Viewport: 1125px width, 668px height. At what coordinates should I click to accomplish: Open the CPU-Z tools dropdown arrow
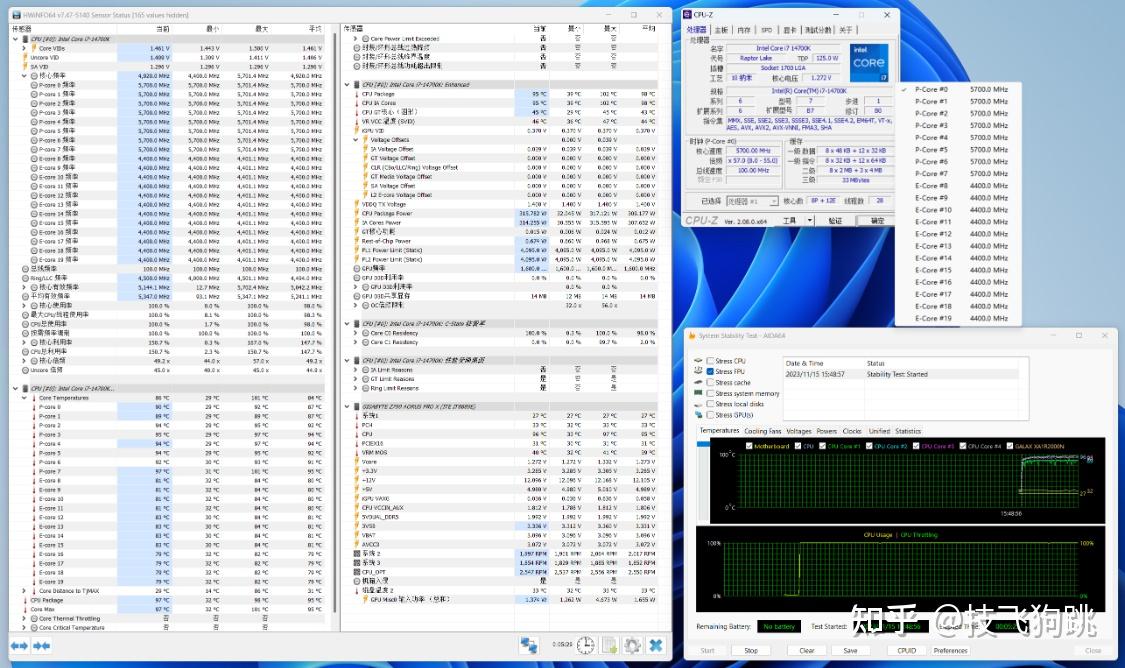pyautogui.click(x=810, y=220)
